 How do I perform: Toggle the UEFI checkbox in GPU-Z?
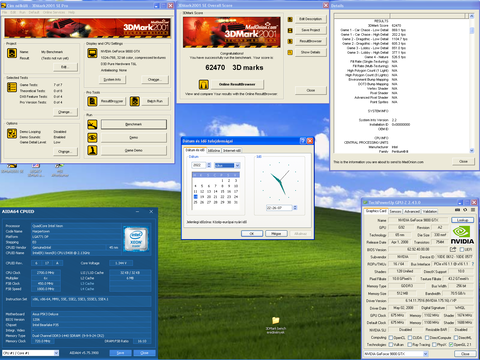[x=462, y=249]
